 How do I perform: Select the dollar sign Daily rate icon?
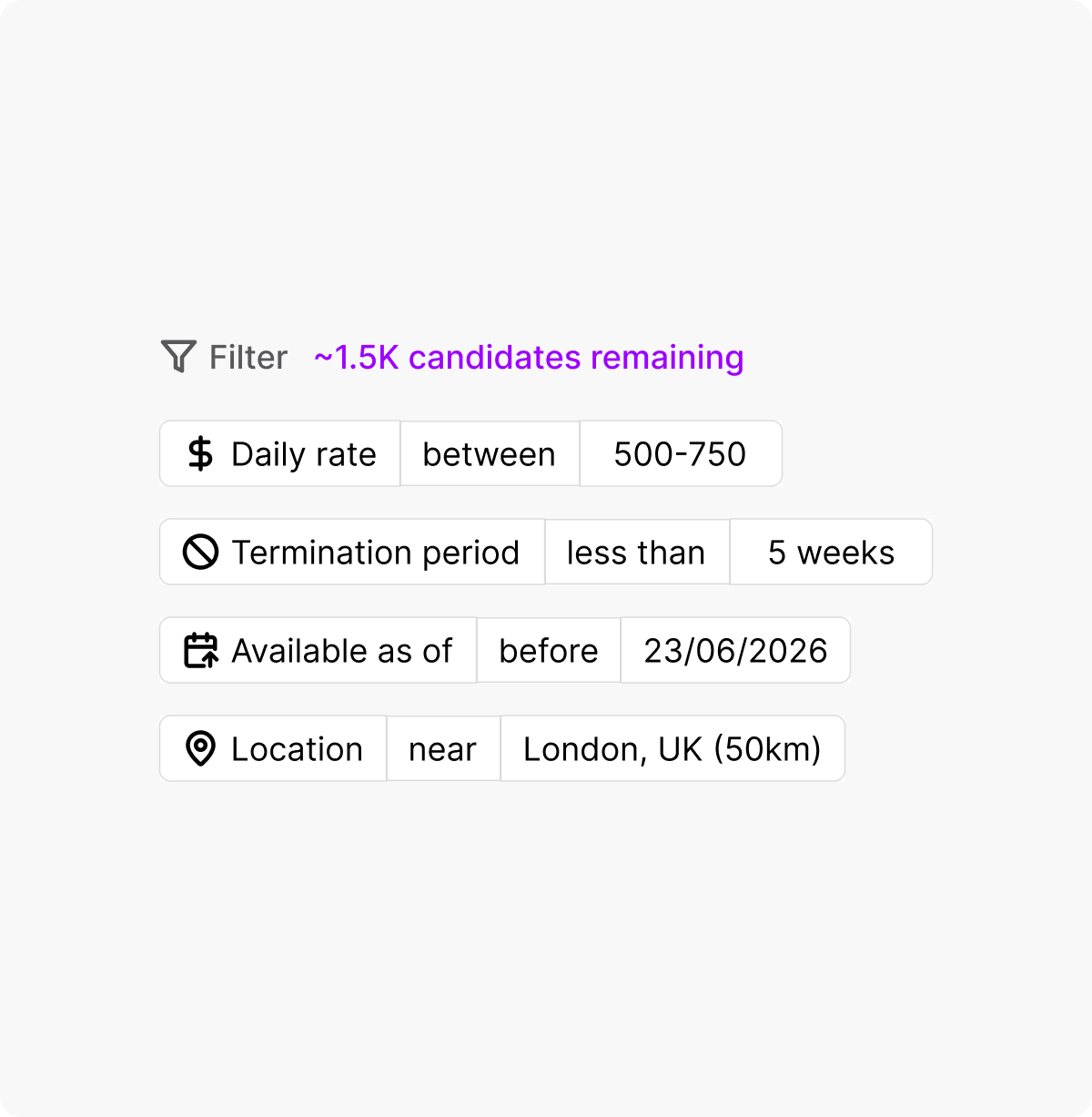point(201,453)
